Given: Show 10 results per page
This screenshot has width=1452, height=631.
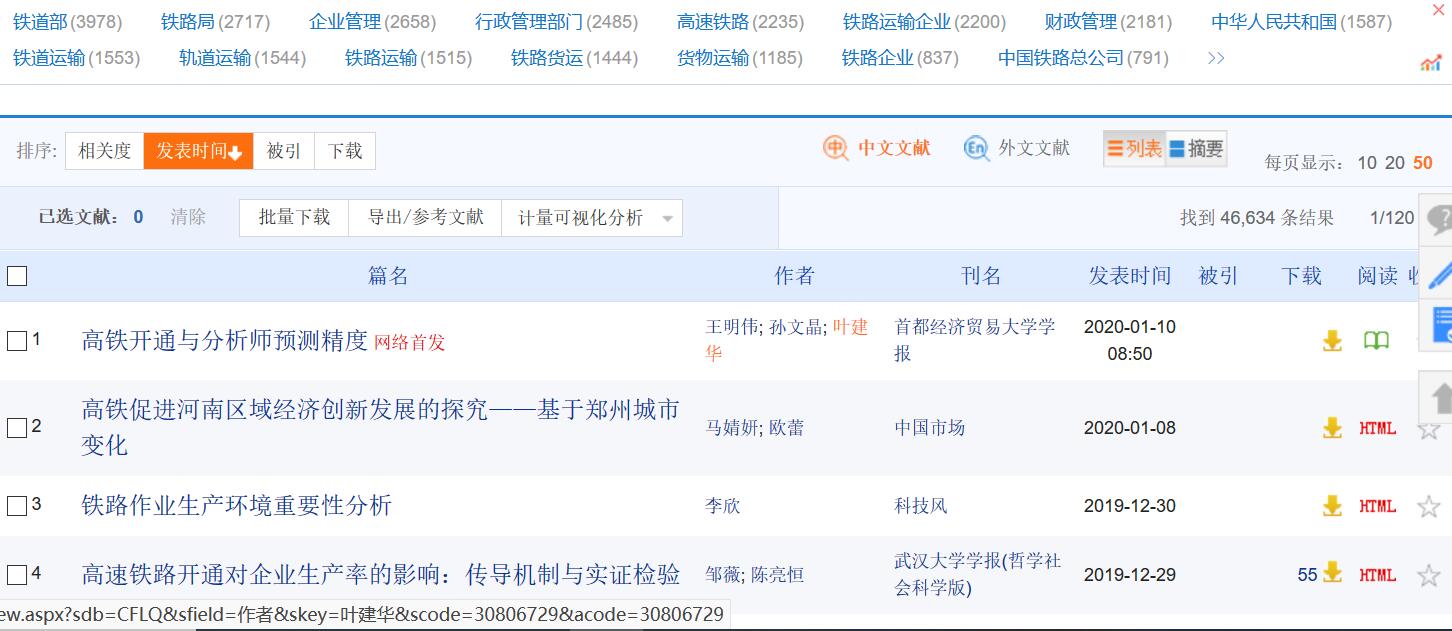Looking at the screenshot, I should [x=1367, y=163].
